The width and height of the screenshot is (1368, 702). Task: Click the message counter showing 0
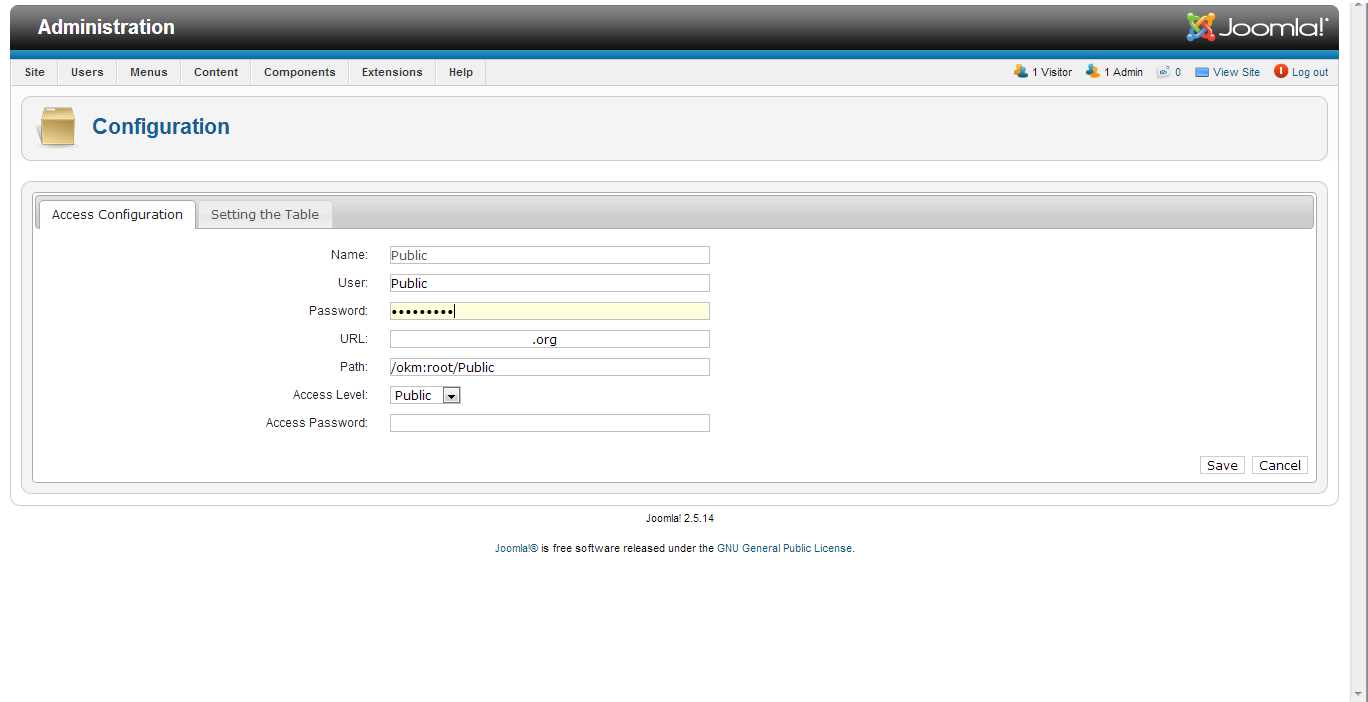1176,71
